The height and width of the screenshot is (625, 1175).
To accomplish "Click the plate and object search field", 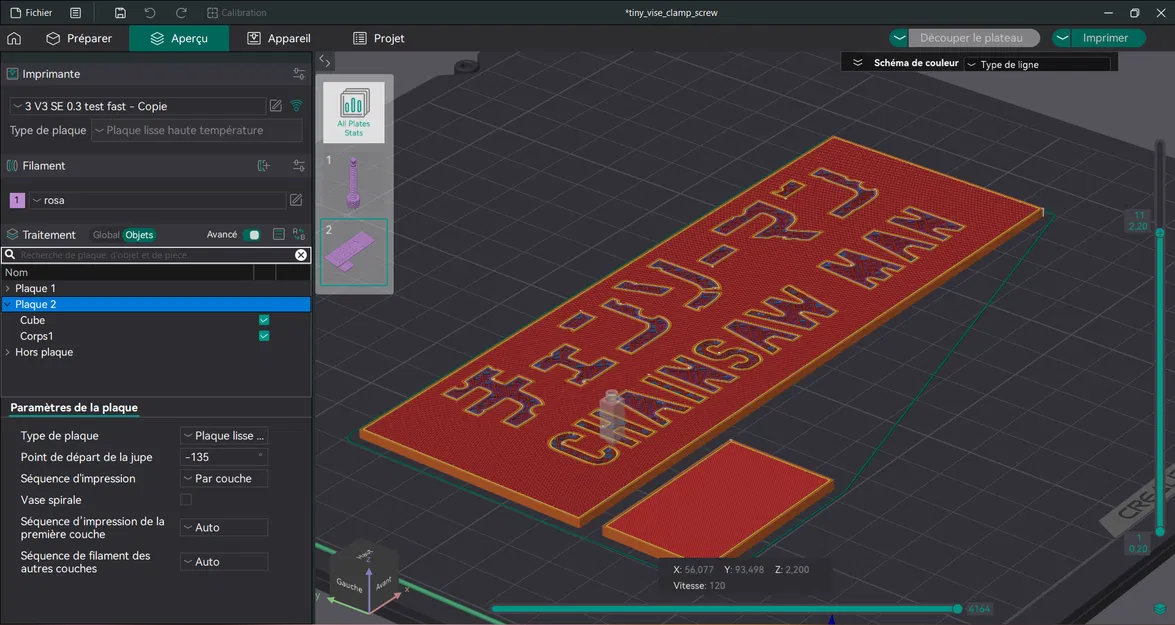I will point(156,255).
